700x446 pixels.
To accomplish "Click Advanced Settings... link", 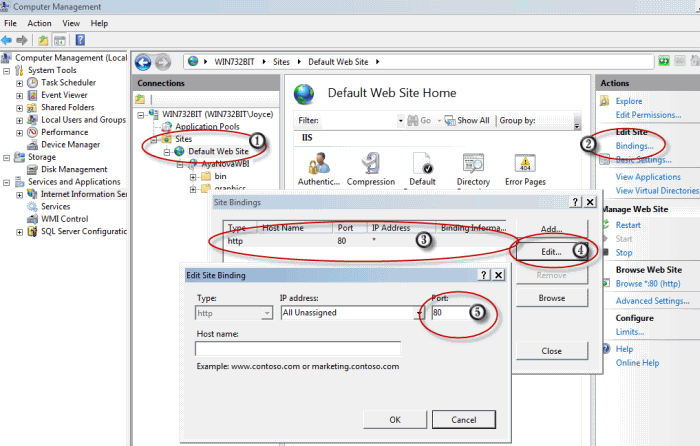I will 653,301.
